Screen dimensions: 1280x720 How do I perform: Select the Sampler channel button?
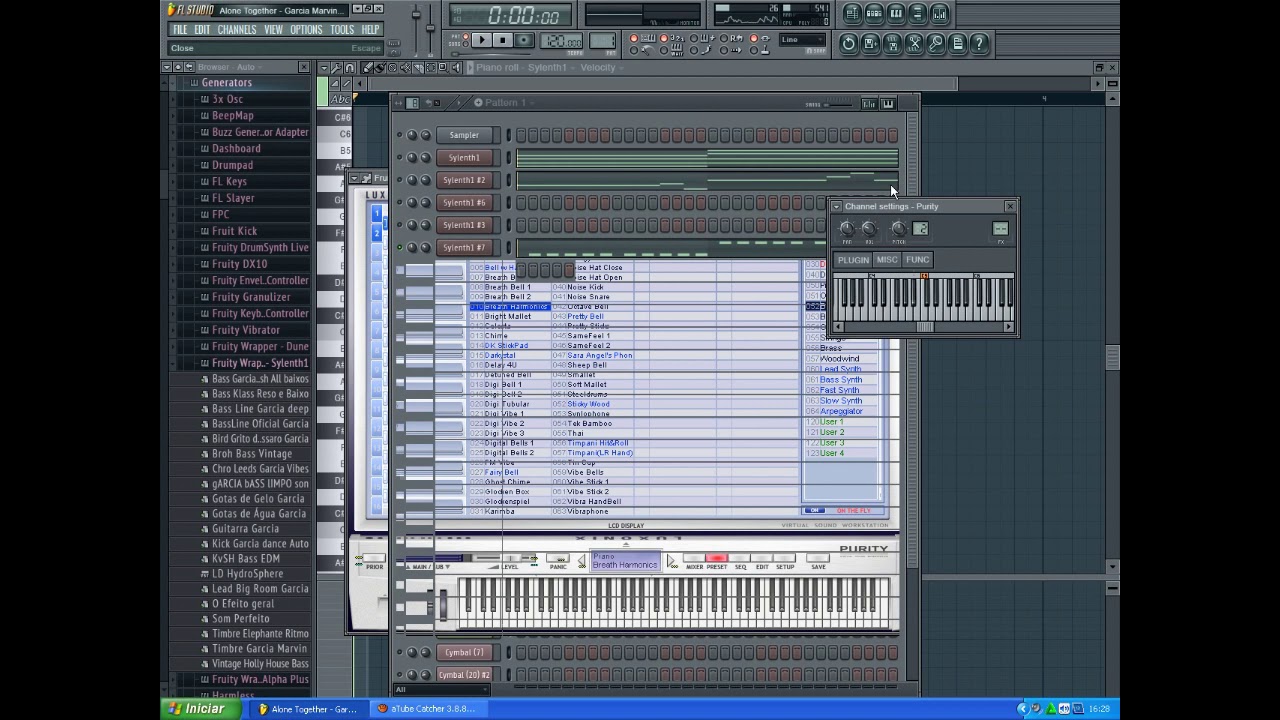click(464, 135)
